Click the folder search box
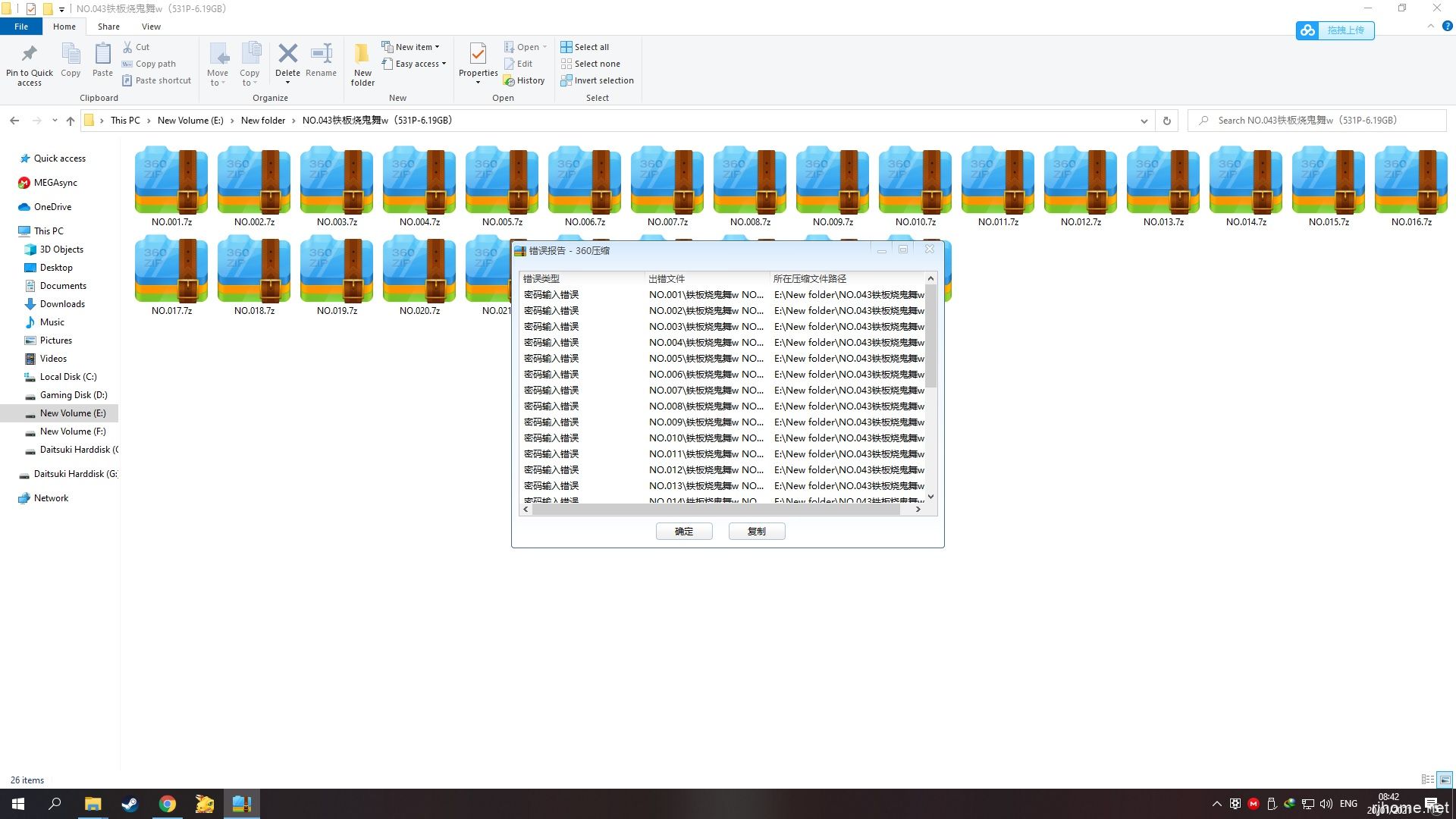 (1317, 121)
